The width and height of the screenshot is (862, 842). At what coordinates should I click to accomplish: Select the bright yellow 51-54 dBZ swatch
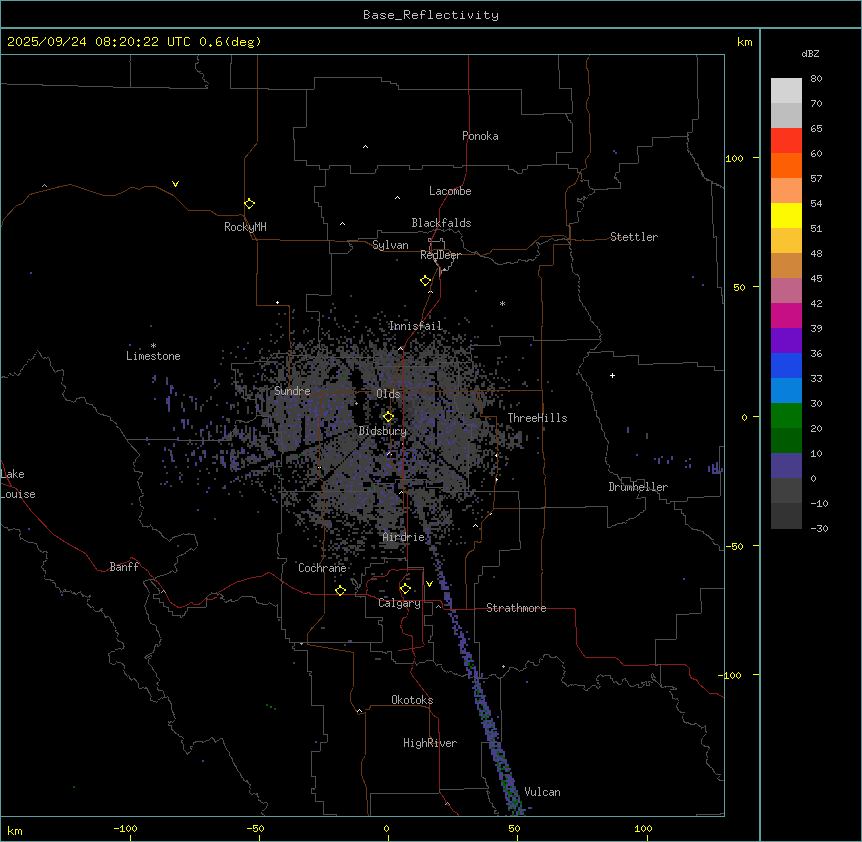tap(786, 215)
